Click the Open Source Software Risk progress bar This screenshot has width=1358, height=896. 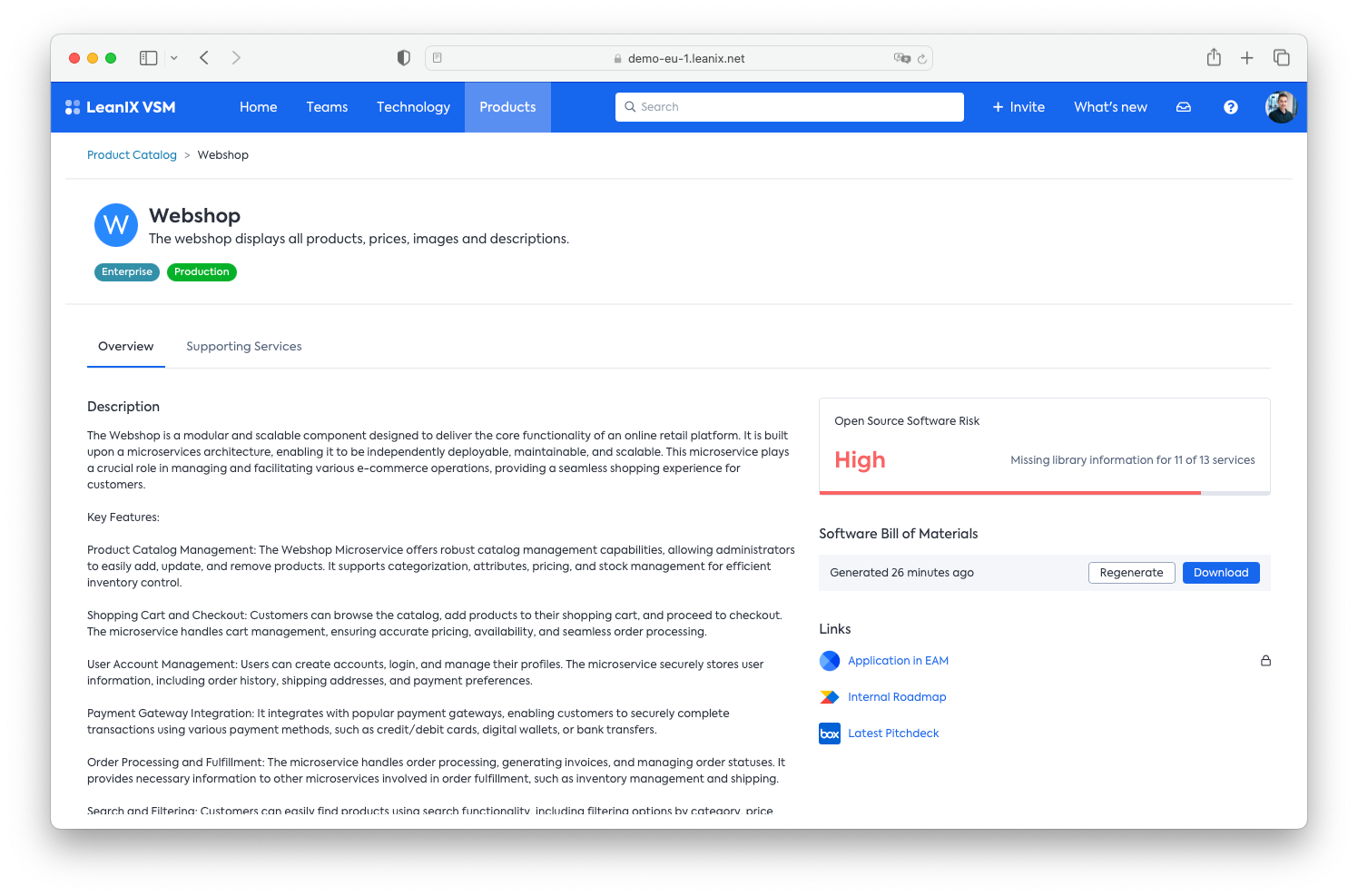tap(1045, 493)
